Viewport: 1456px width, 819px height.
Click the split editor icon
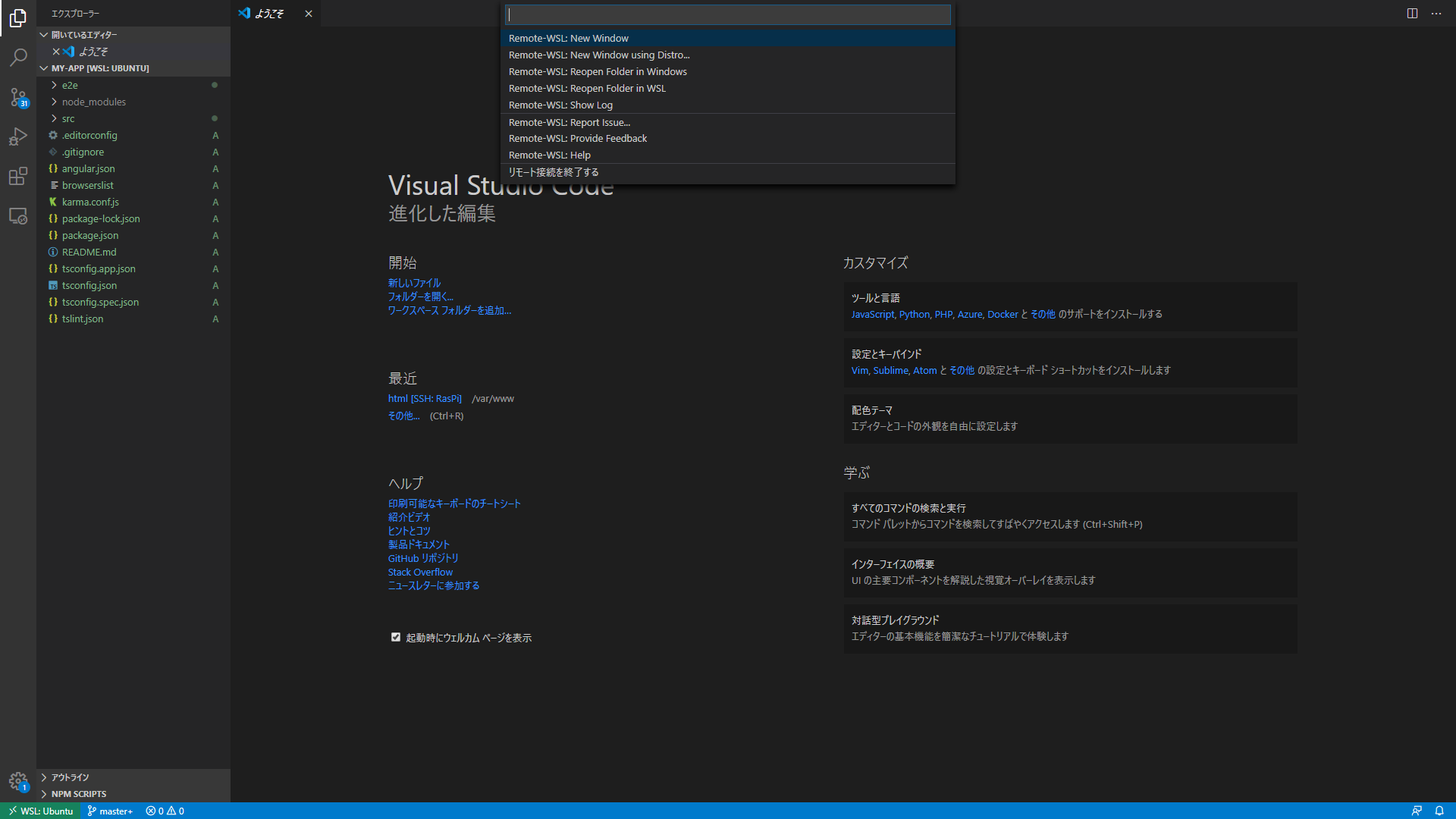point(1412,14)
